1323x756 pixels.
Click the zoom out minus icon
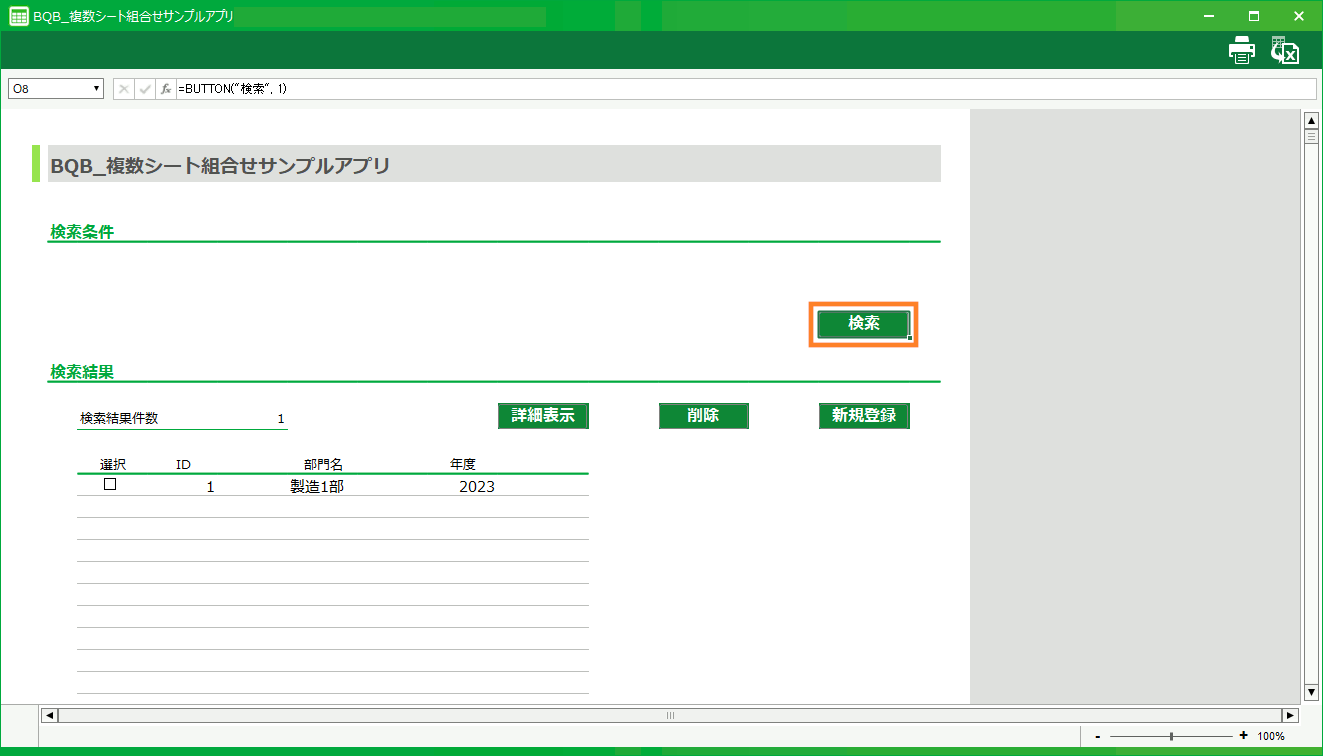click(x=1100, y=735)
